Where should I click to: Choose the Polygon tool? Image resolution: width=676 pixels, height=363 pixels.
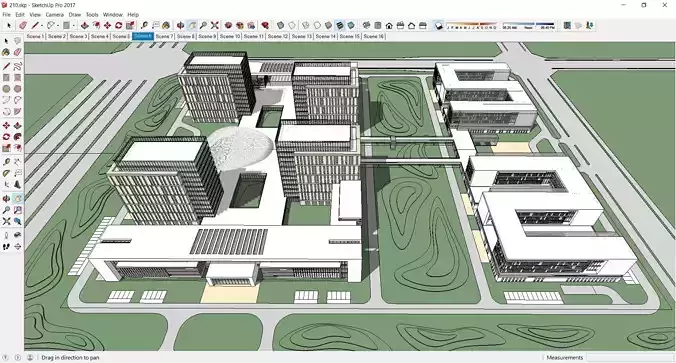(x=17, y=89)
